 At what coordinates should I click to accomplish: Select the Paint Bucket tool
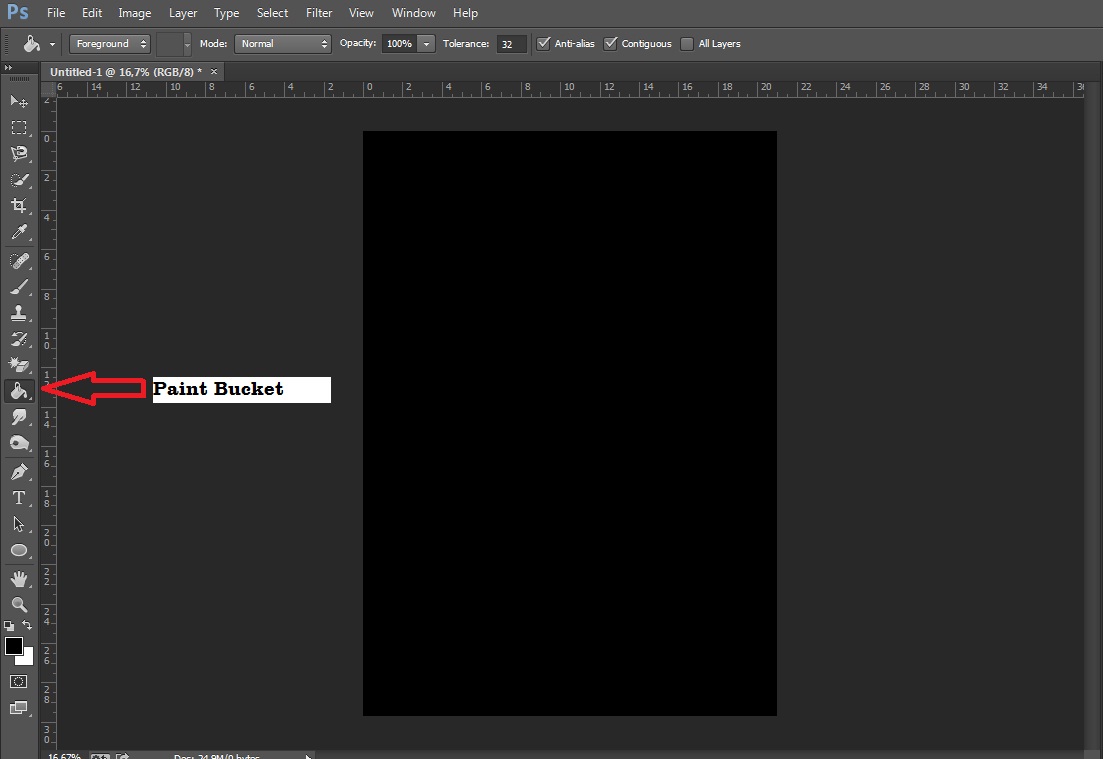[x=18, y=391]
